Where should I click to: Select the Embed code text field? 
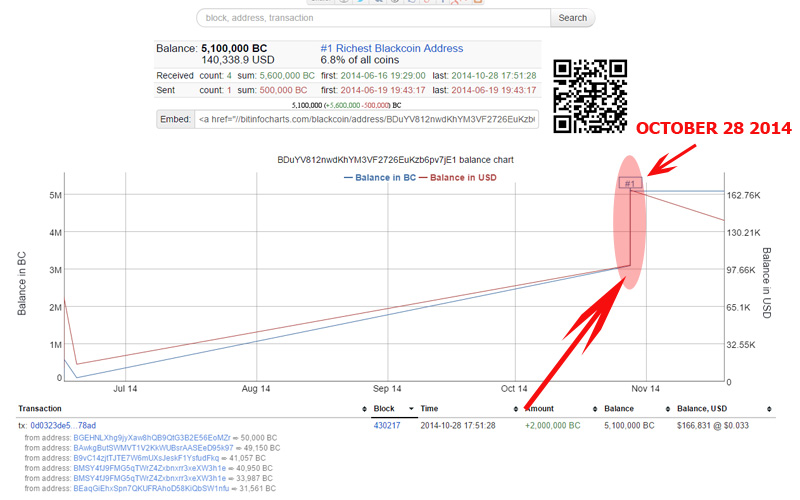click(366, 119)
